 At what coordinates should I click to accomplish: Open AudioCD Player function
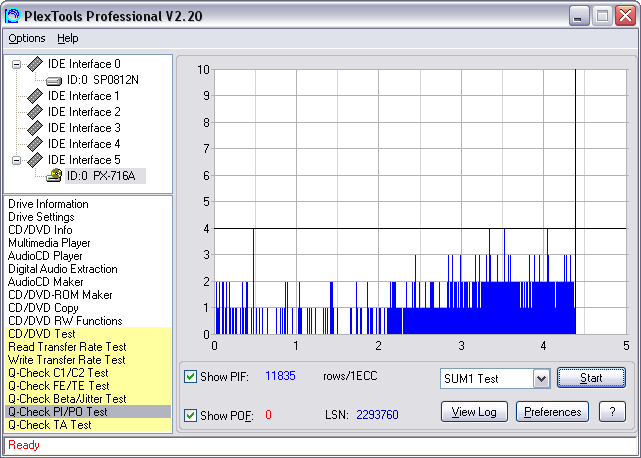(x=45, y=256)
